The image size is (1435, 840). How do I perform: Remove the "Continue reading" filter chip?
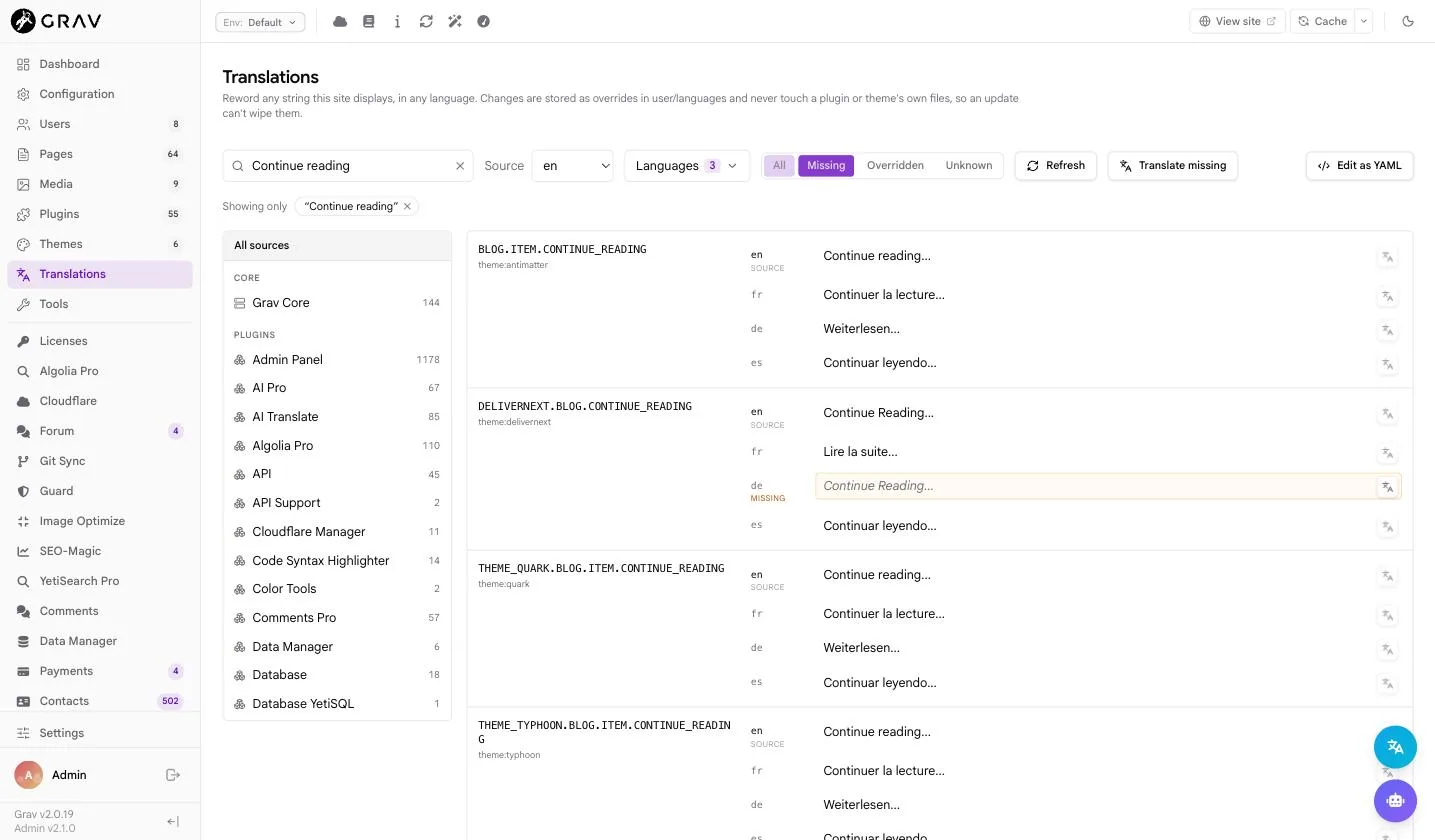coord(407,206)
